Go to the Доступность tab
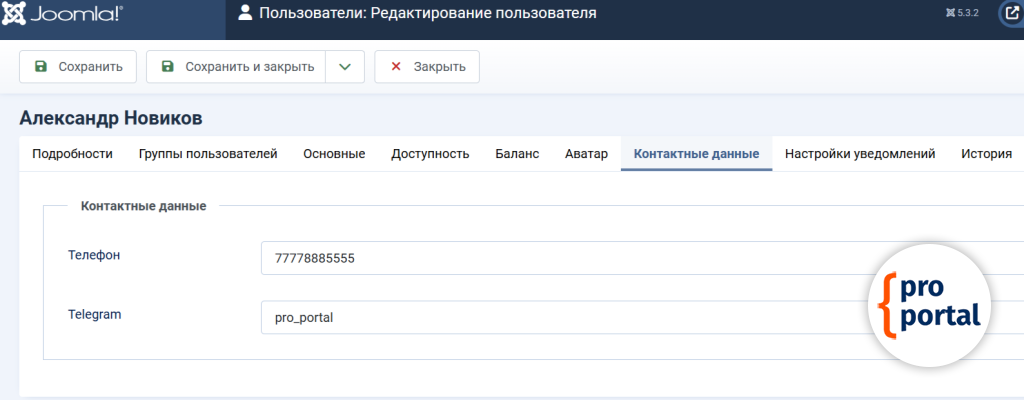Viewport: 1024px width, 400px height. 430,154
